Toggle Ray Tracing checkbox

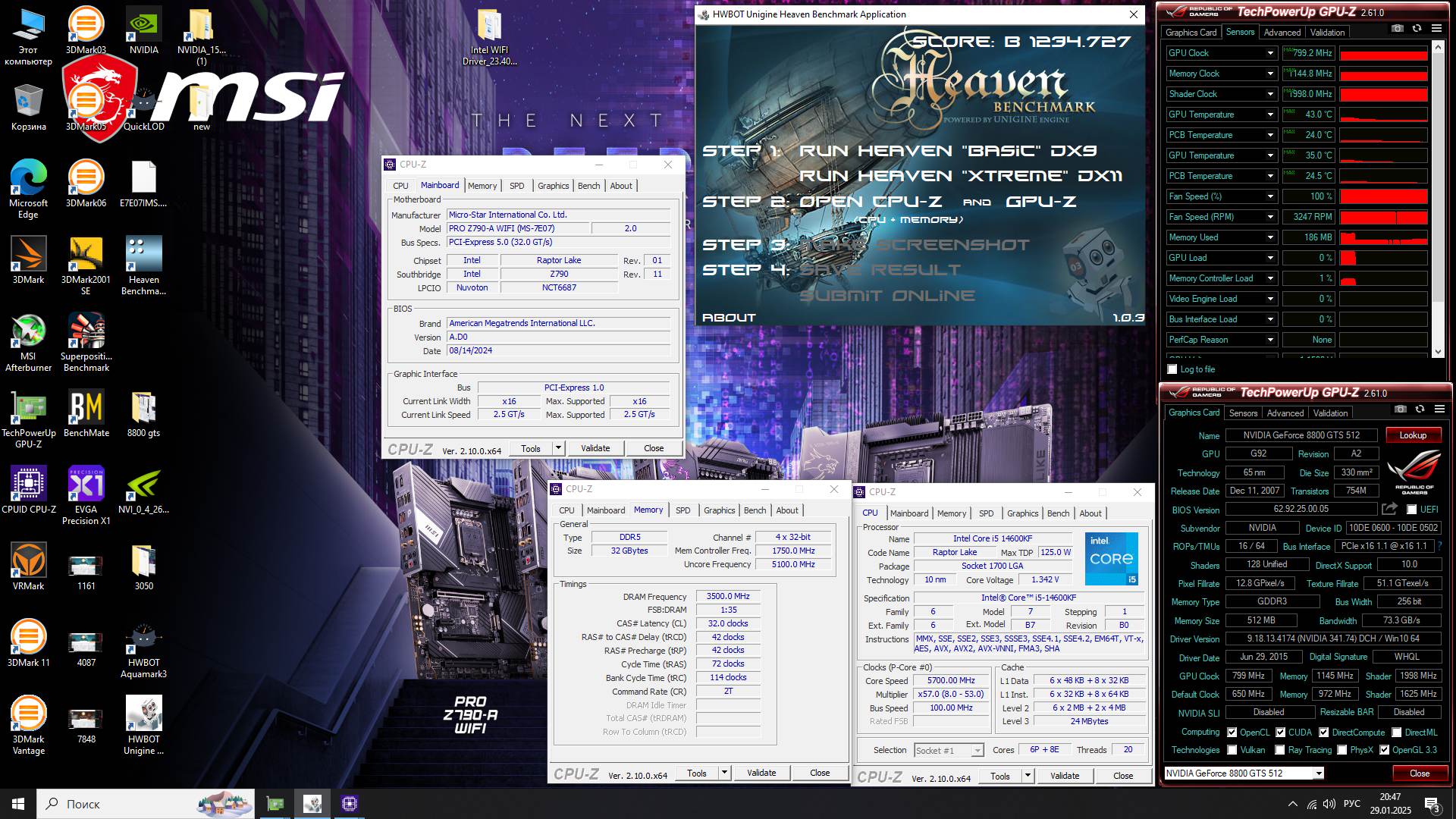(x=1280, y=750)
